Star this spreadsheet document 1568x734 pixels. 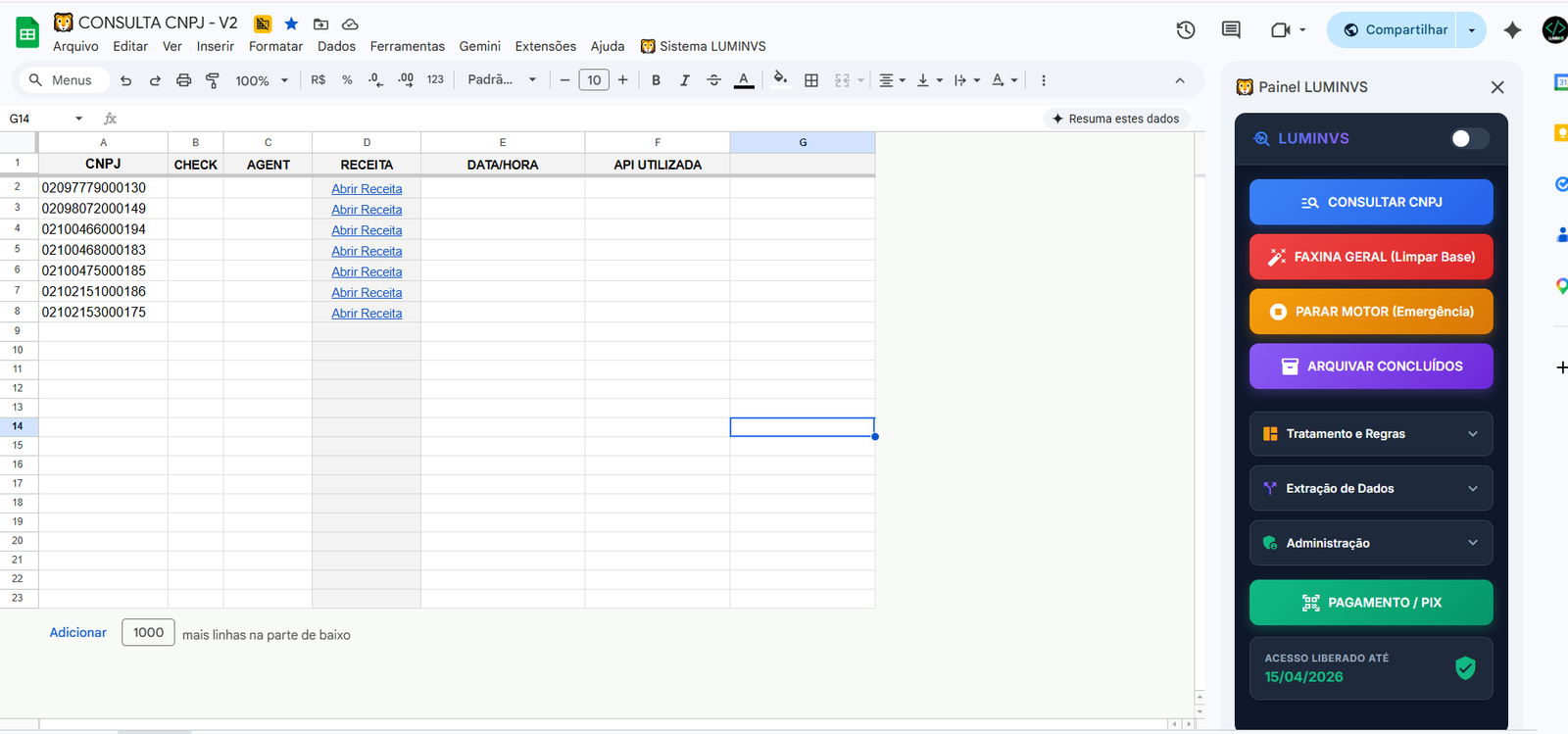click(x=291, y=24)
